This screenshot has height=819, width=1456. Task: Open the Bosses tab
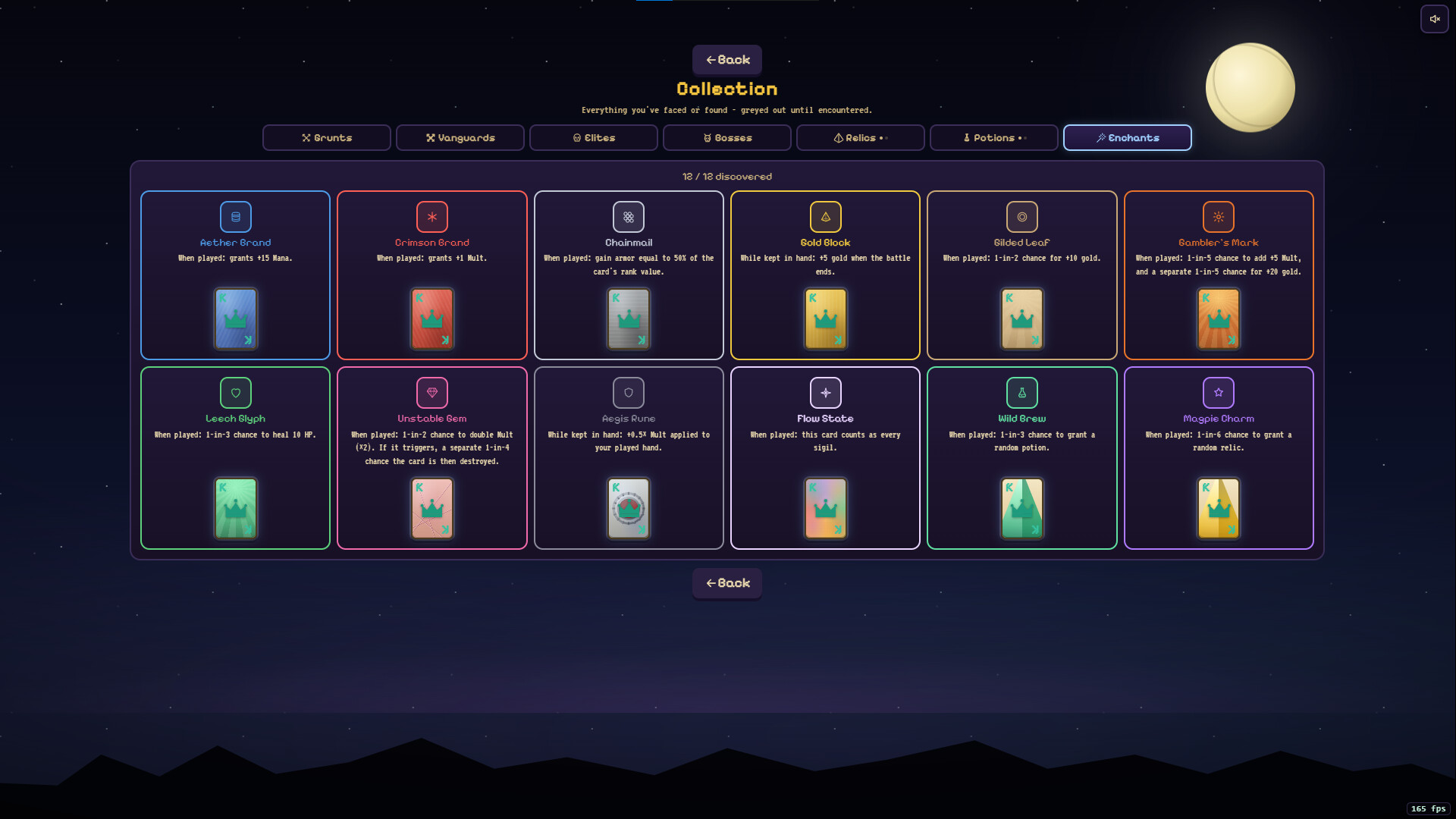tap(727, 138)
